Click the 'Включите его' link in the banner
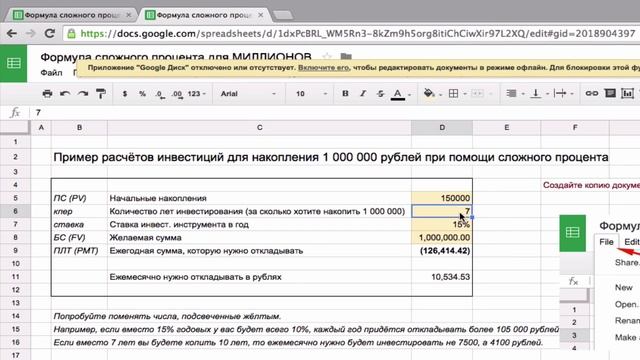640x360 pixels. [x=324, y=67]
